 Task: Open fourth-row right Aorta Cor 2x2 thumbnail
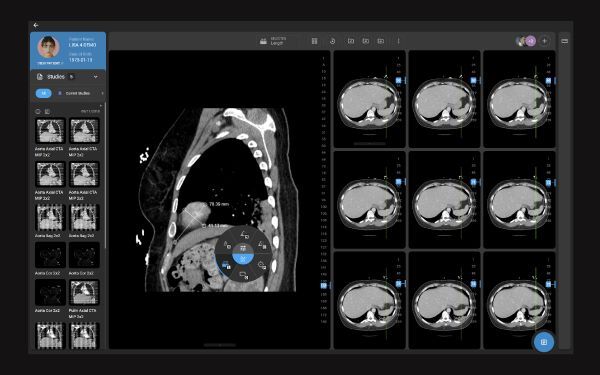[84, 255]
